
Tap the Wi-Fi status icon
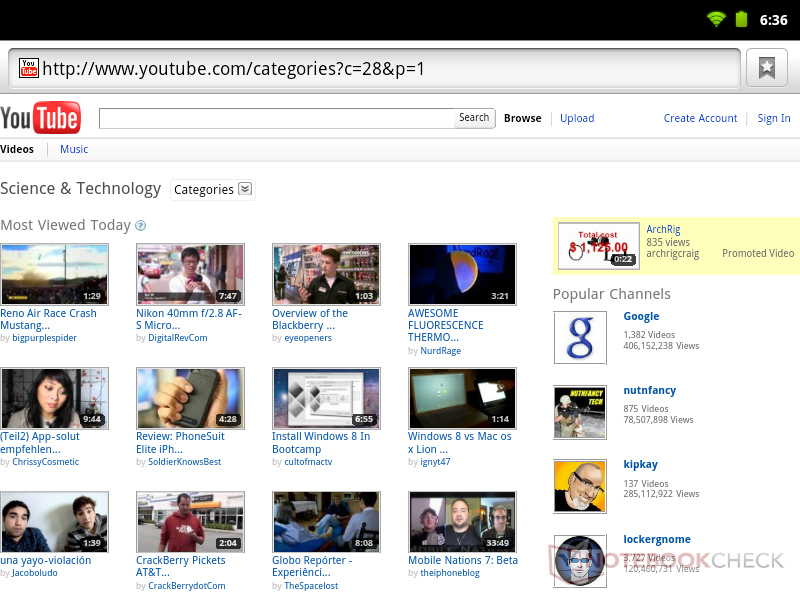[716, 19]
